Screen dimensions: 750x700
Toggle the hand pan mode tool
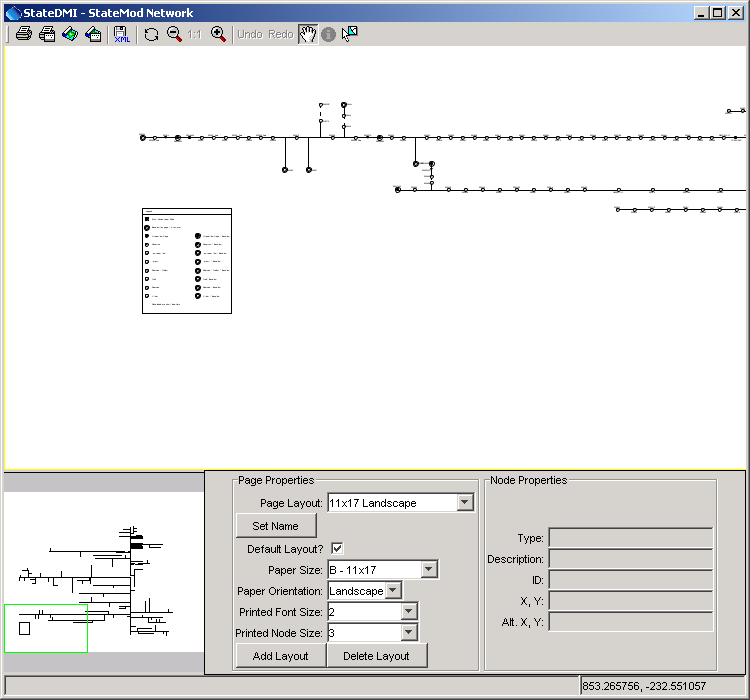click(x=308, y=34)
